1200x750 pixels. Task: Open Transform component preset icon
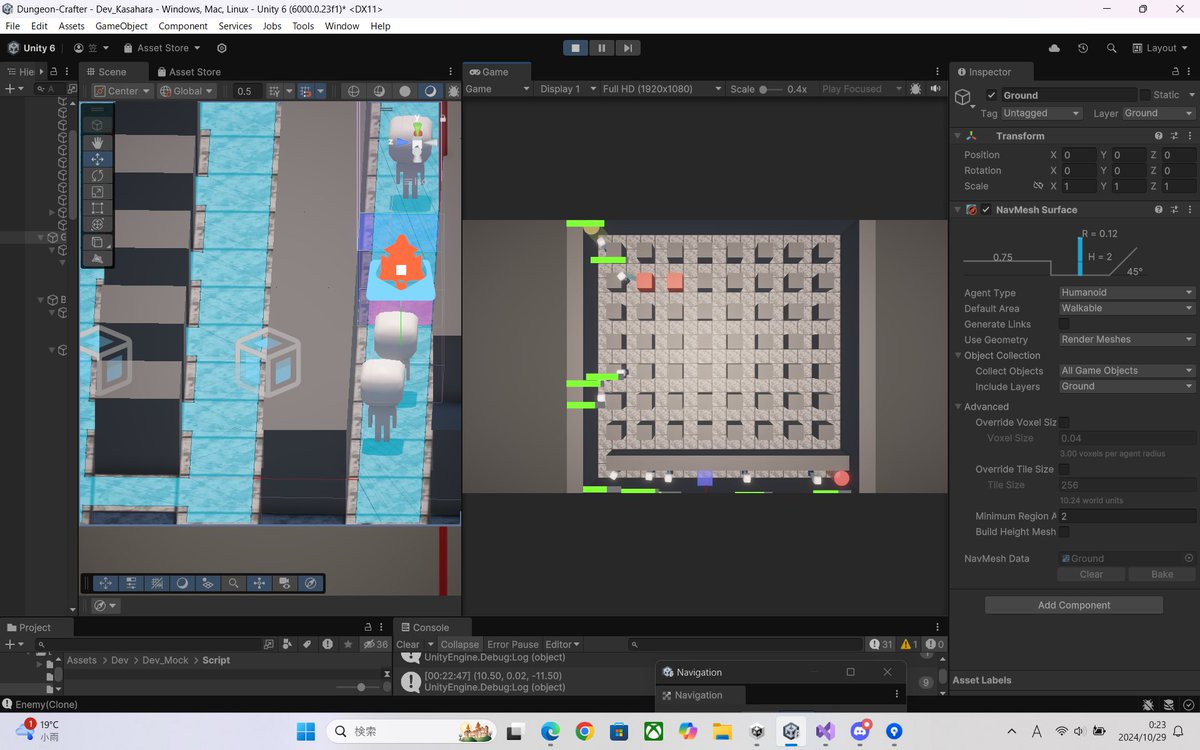coord(1174,136)
